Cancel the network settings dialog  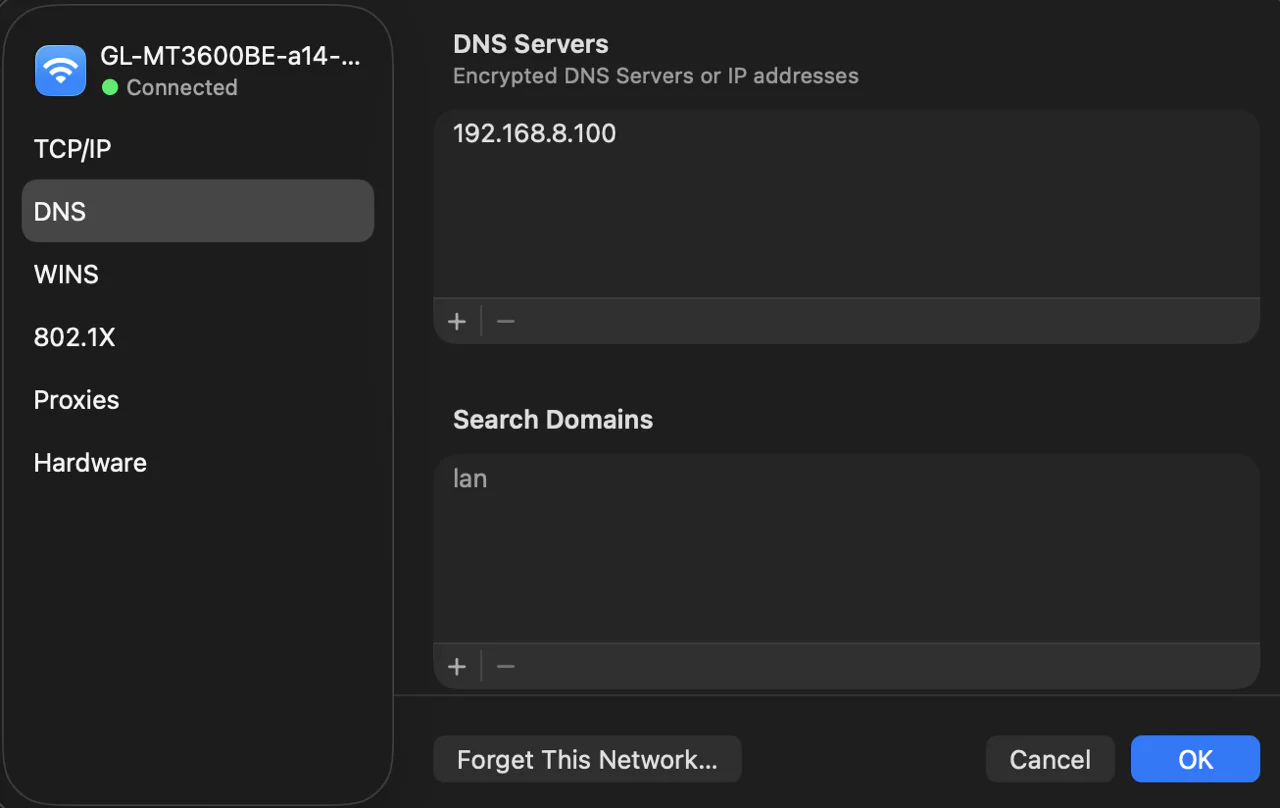click(x=1050, y=759)
